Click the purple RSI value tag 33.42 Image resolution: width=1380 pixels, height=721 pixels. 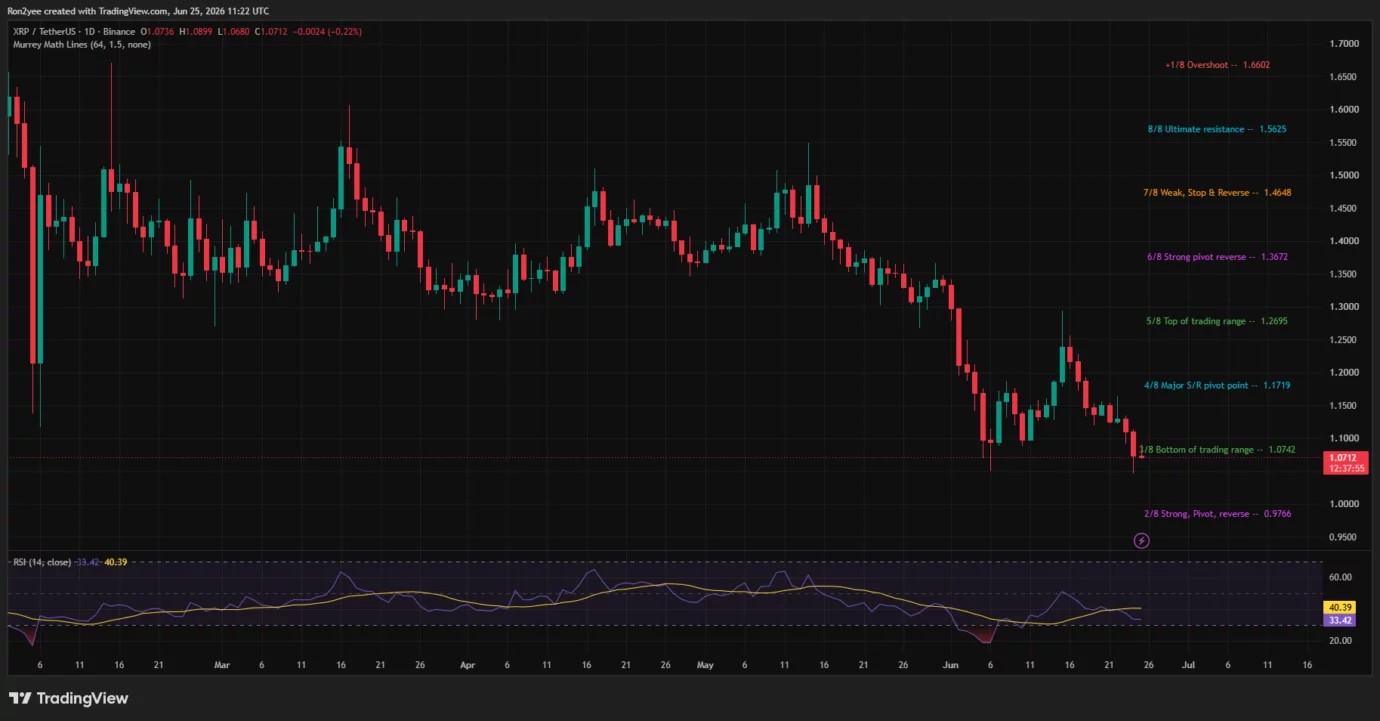pyautogui.click(x=1338, y=620)
